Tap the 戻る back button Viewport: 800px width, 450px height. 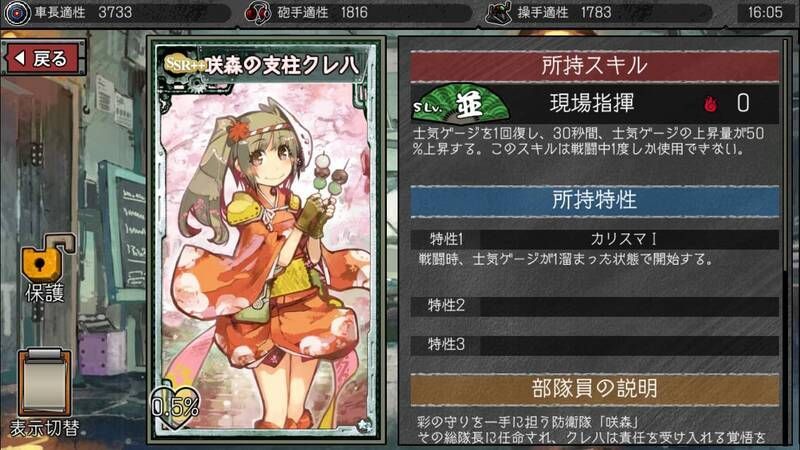pos(43,58)
